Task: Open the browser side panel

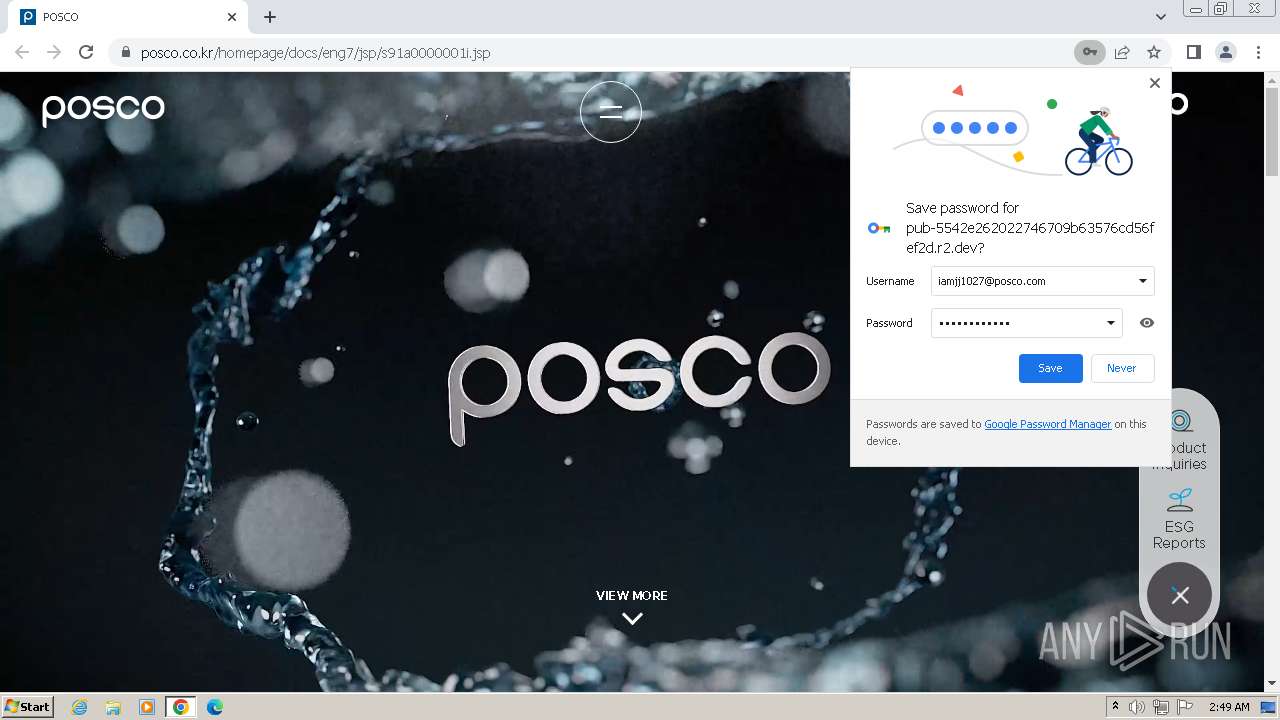Action: click(1193, 52)
